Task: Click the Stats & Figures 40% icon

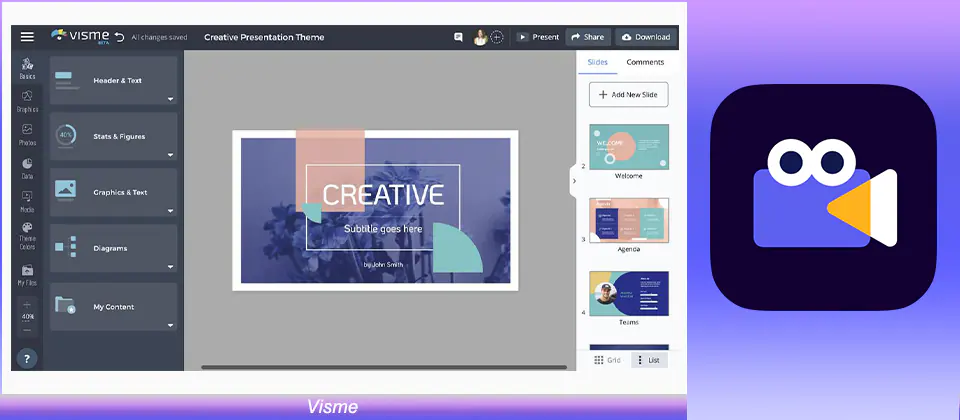Action: coord(65,136)
